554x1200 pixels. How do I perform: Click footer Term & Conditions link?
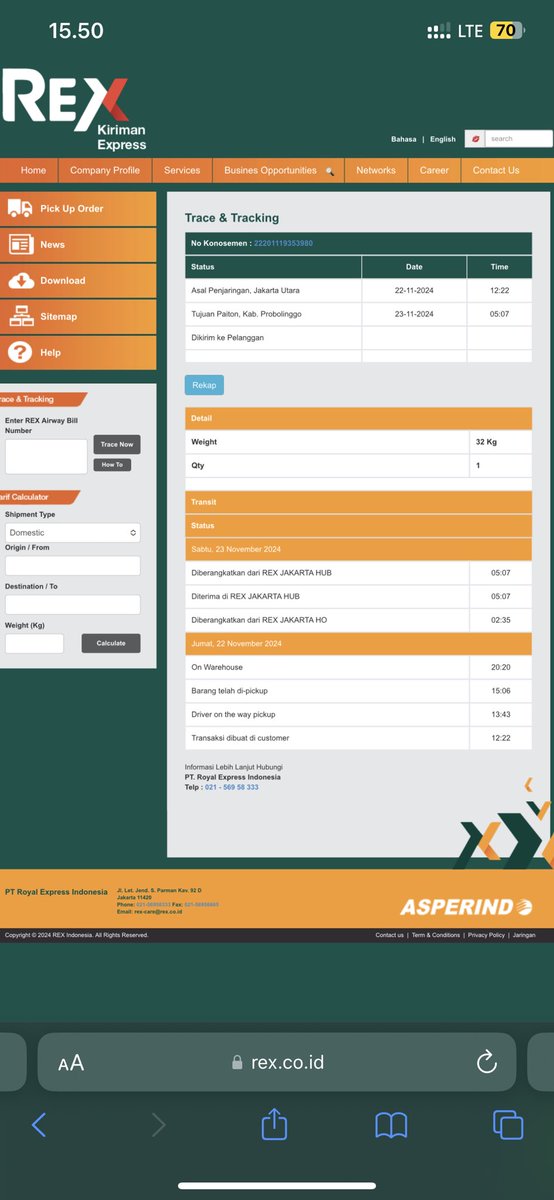coord(436,935)
